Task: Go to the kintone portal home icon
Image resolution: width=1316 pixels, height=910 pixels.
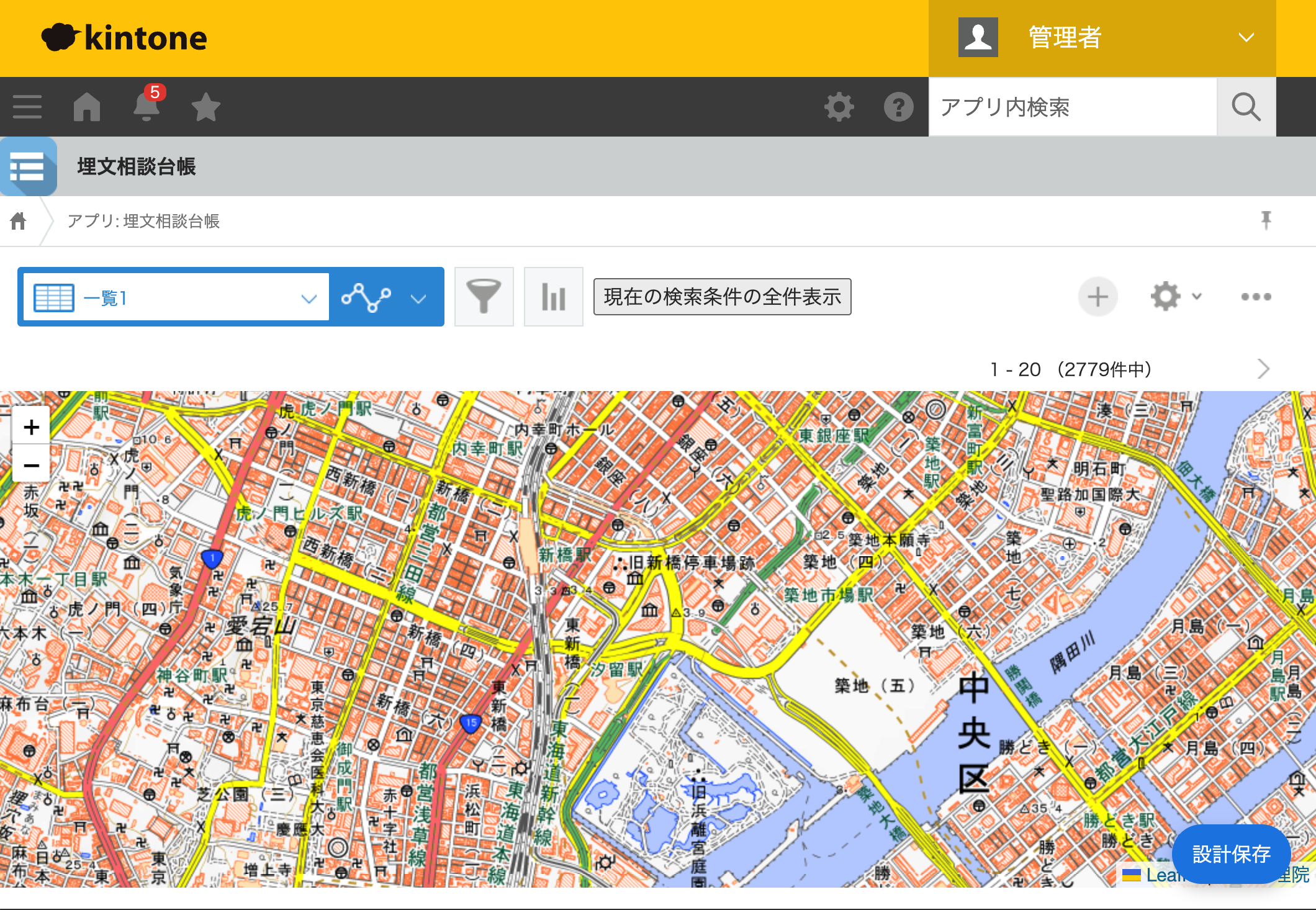Action: pyautogui.click(x=87, y=107)
